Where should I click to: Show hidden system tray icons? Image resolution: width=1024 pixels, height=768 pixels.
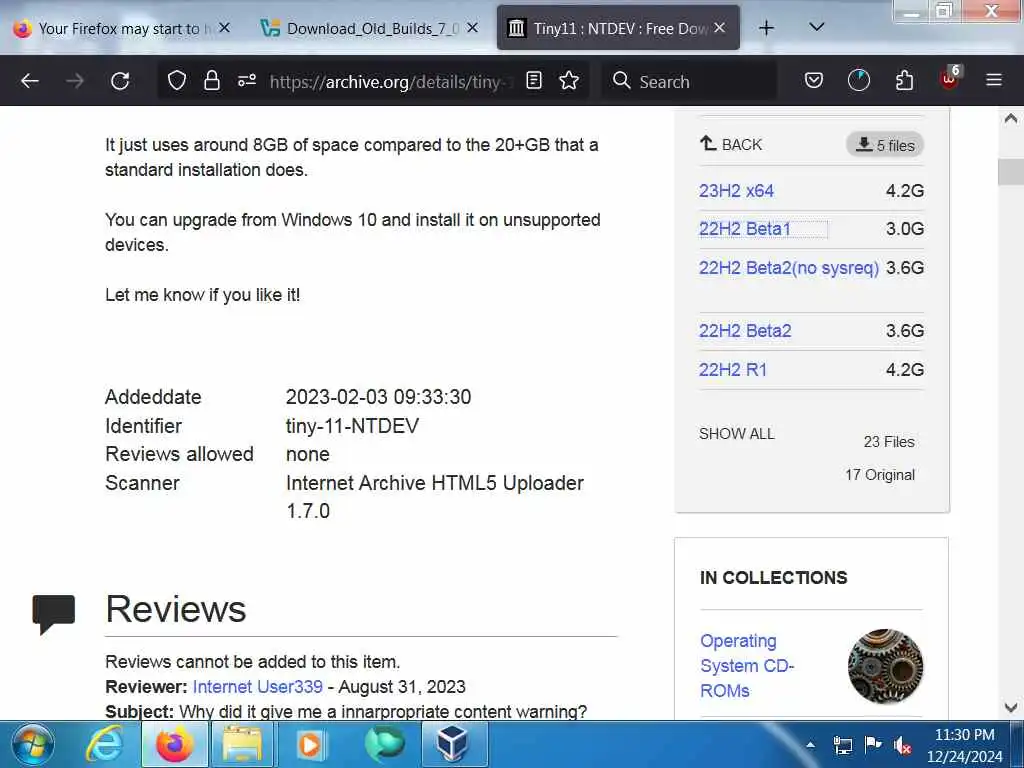[810, 744]
